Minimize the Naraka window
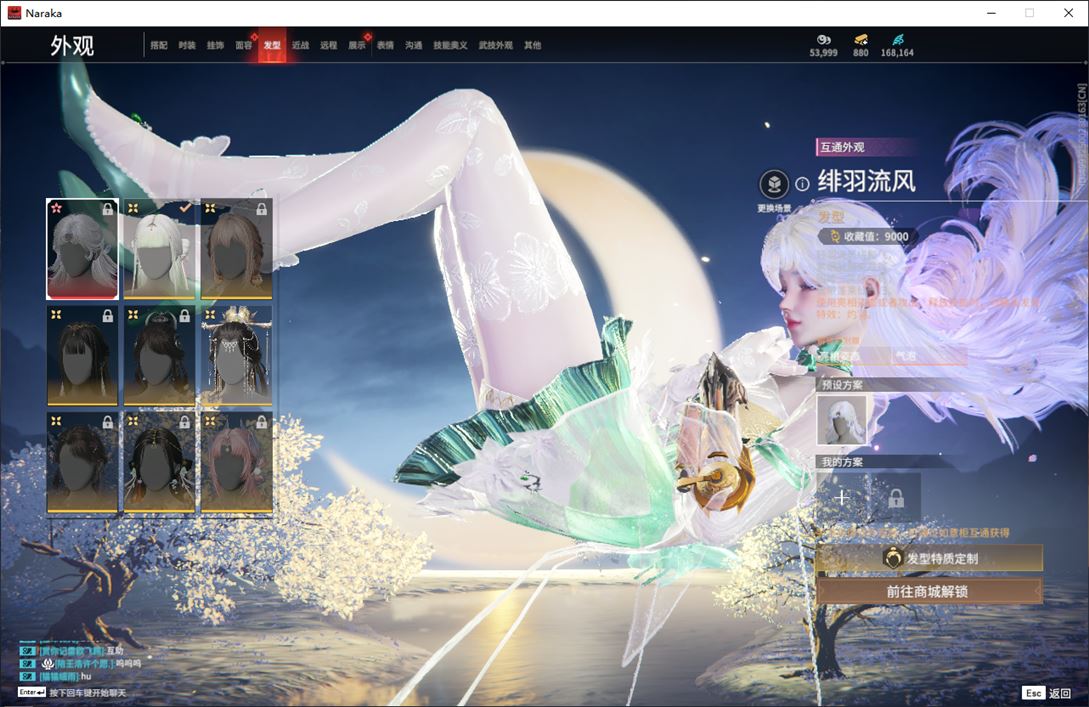1089x707 pixels. (992, 13)
